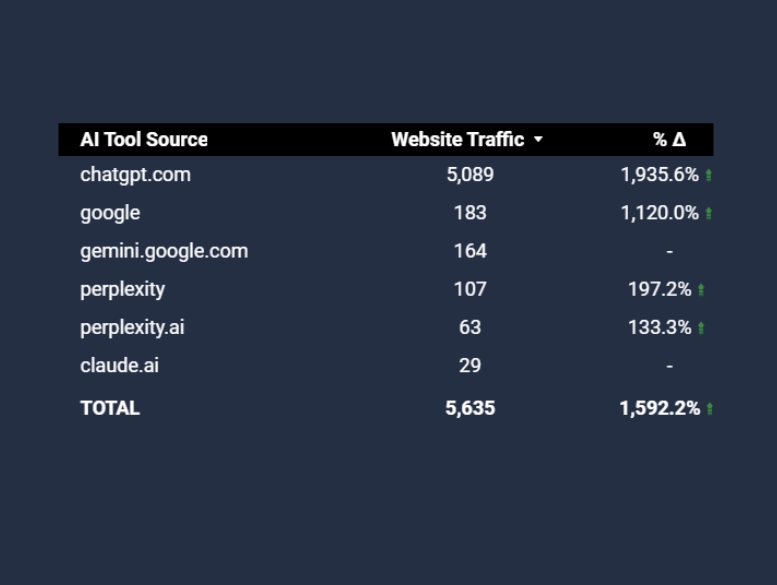This screenshot has width=777, height=585.
Task: Click the 1,935.6% change value
Action: (660, 175)
